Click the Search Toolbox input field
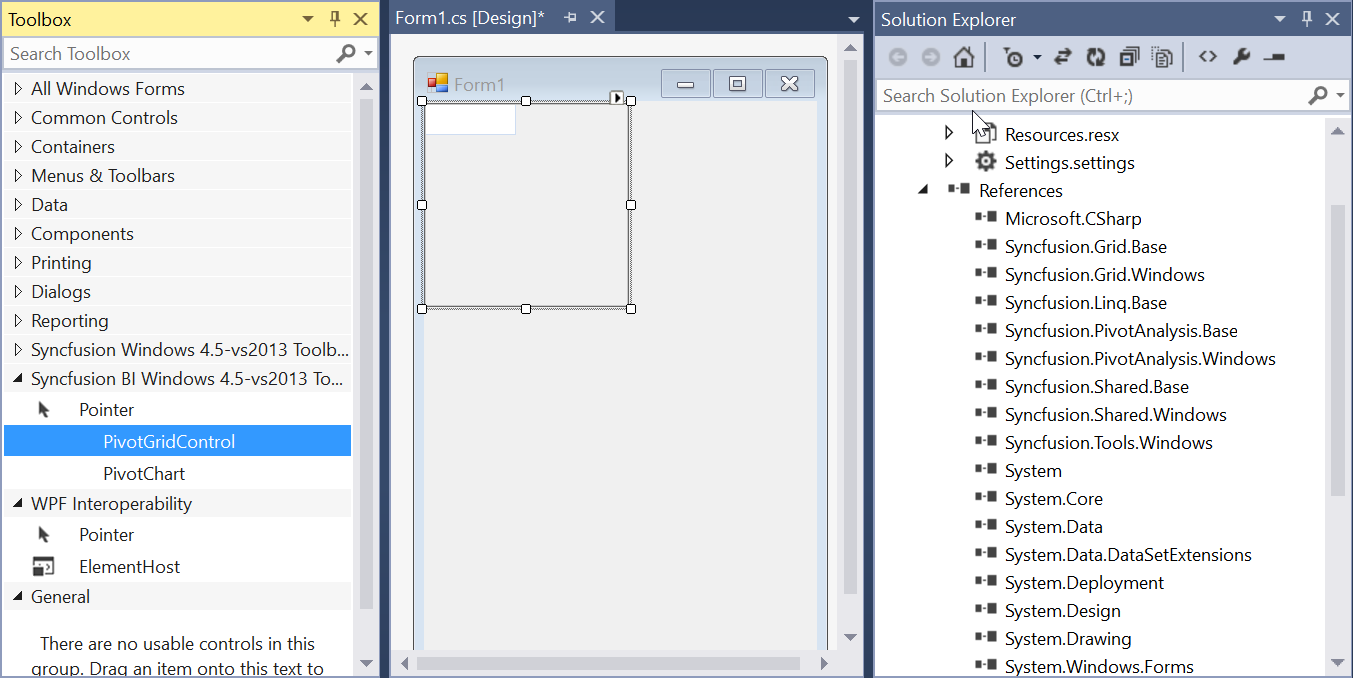Screen dimensions: 1353x678 pos(170,54)
